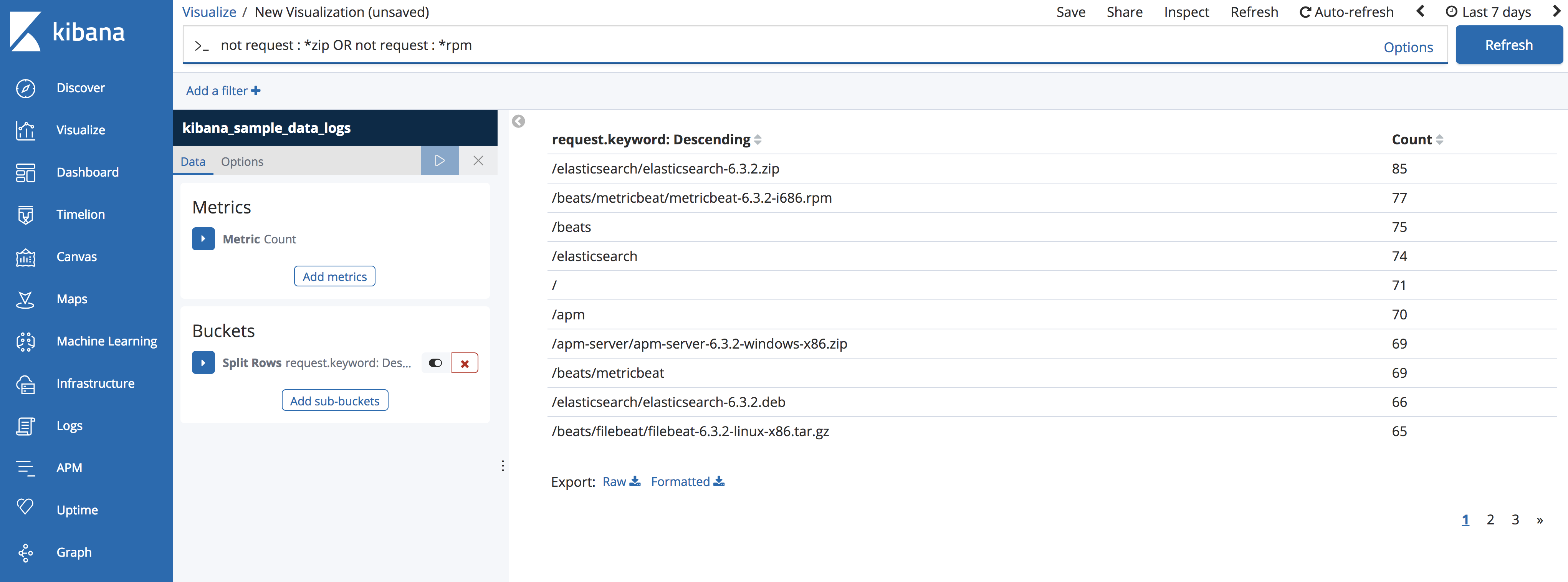This screenshot has height=582, width=1568.
Task: Click the Add metrics button
Action: click(334, 276)
